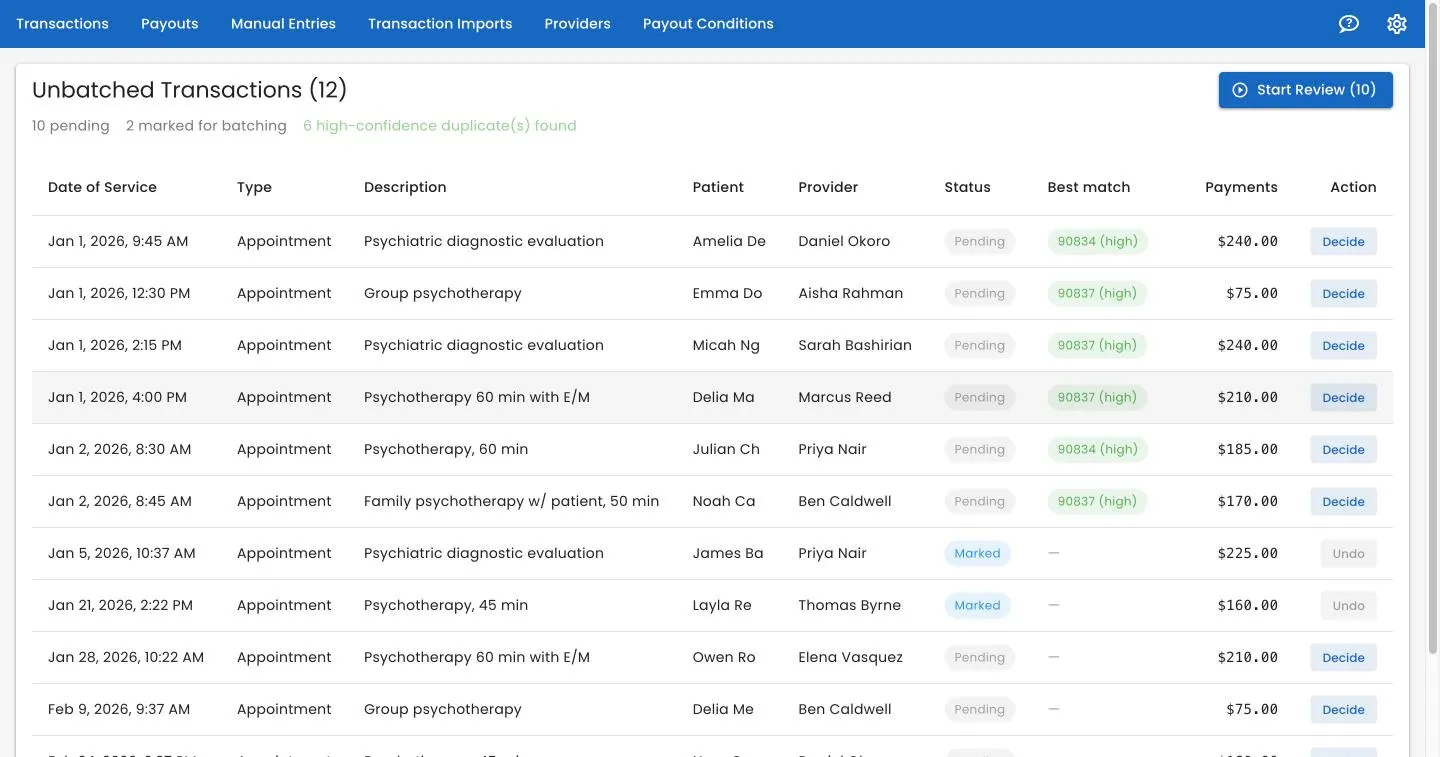This screenshot has width=1440, height=757.
Task: Click the Payments column header
Action: [x=1241, y=187]
